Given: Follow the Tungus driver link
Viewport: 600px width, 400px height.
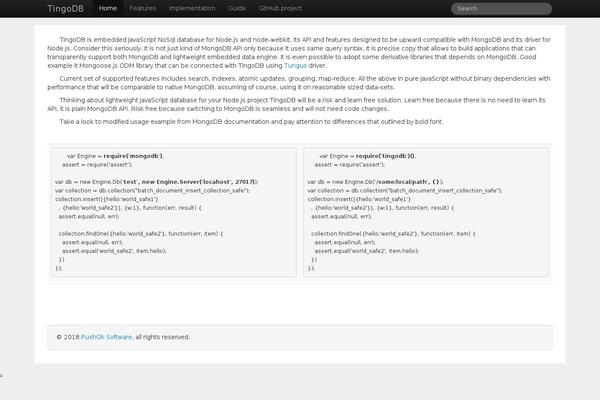Looking at the screenshot, I should (295, 65).
